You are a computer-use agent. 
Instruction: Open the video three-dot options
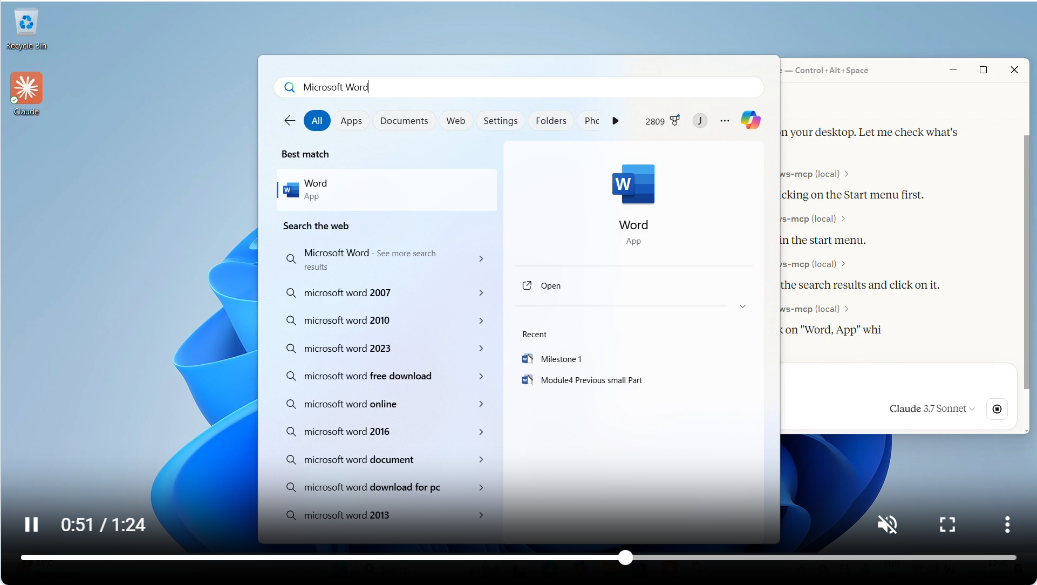pyautogui.click(x=1007, y=525)
